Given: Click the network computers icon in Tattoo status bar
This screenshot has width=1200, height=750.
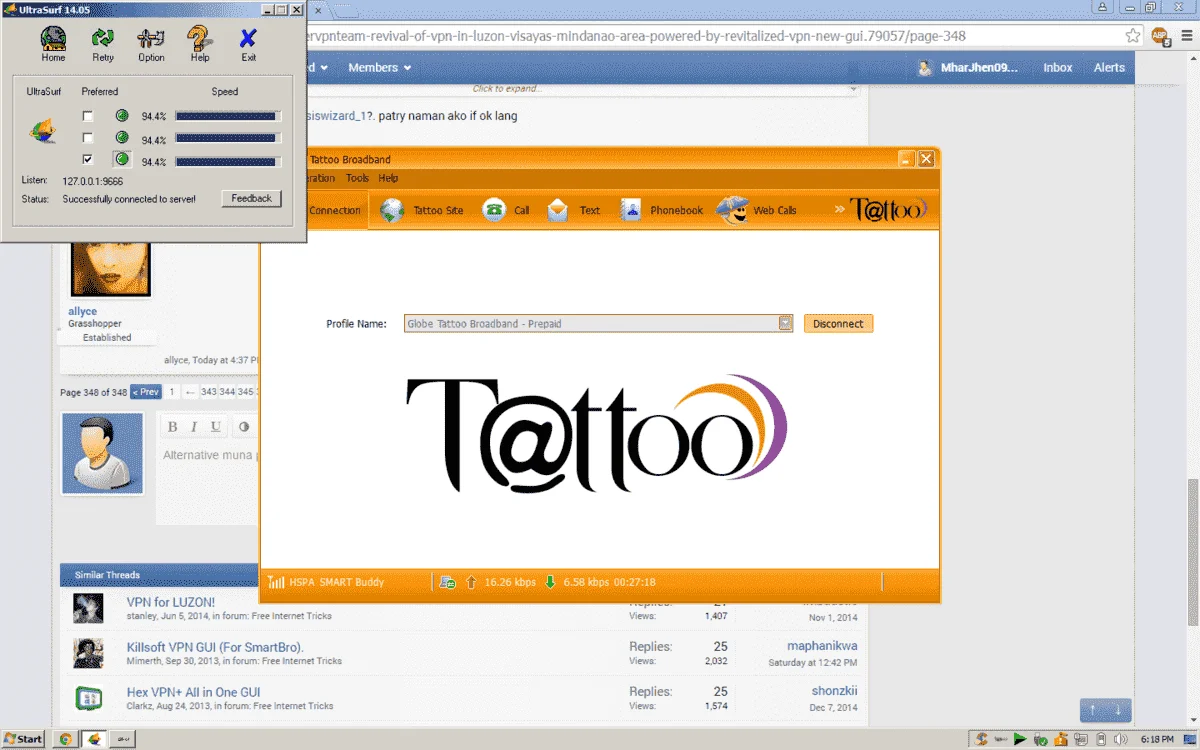Looking at the screenshot, I should (x=447, y=581).
